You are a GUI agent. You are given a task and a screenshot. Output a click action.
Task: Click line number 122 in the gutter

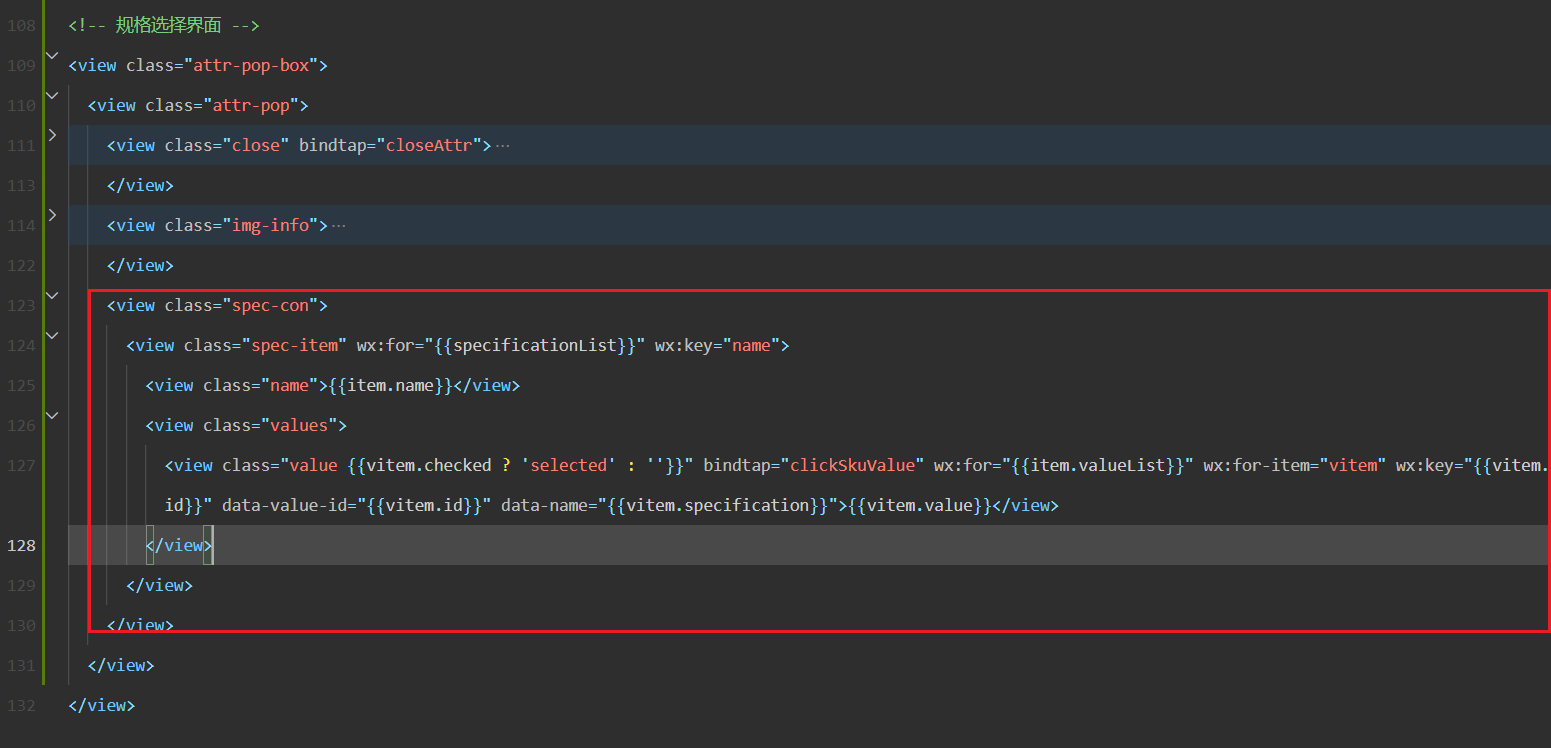click(21, 266)
